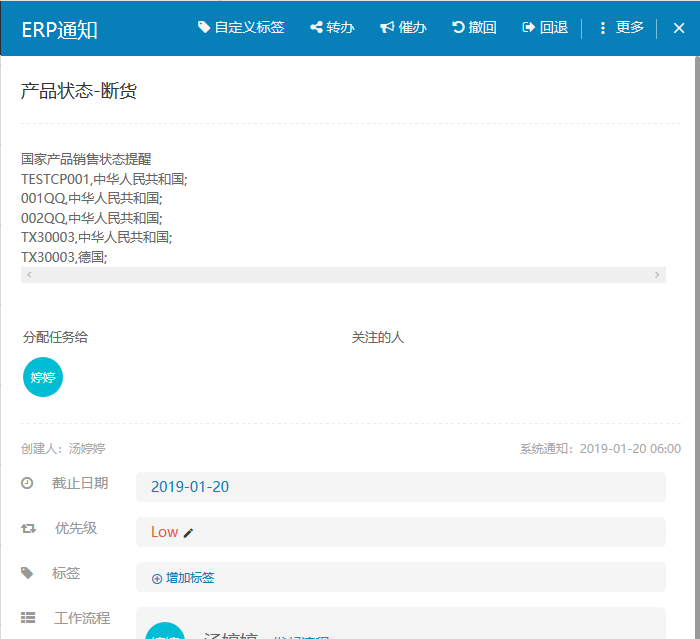Click the 自定义标签 tag button
This screenshot has height=639, width=700.
click(241, 28)
